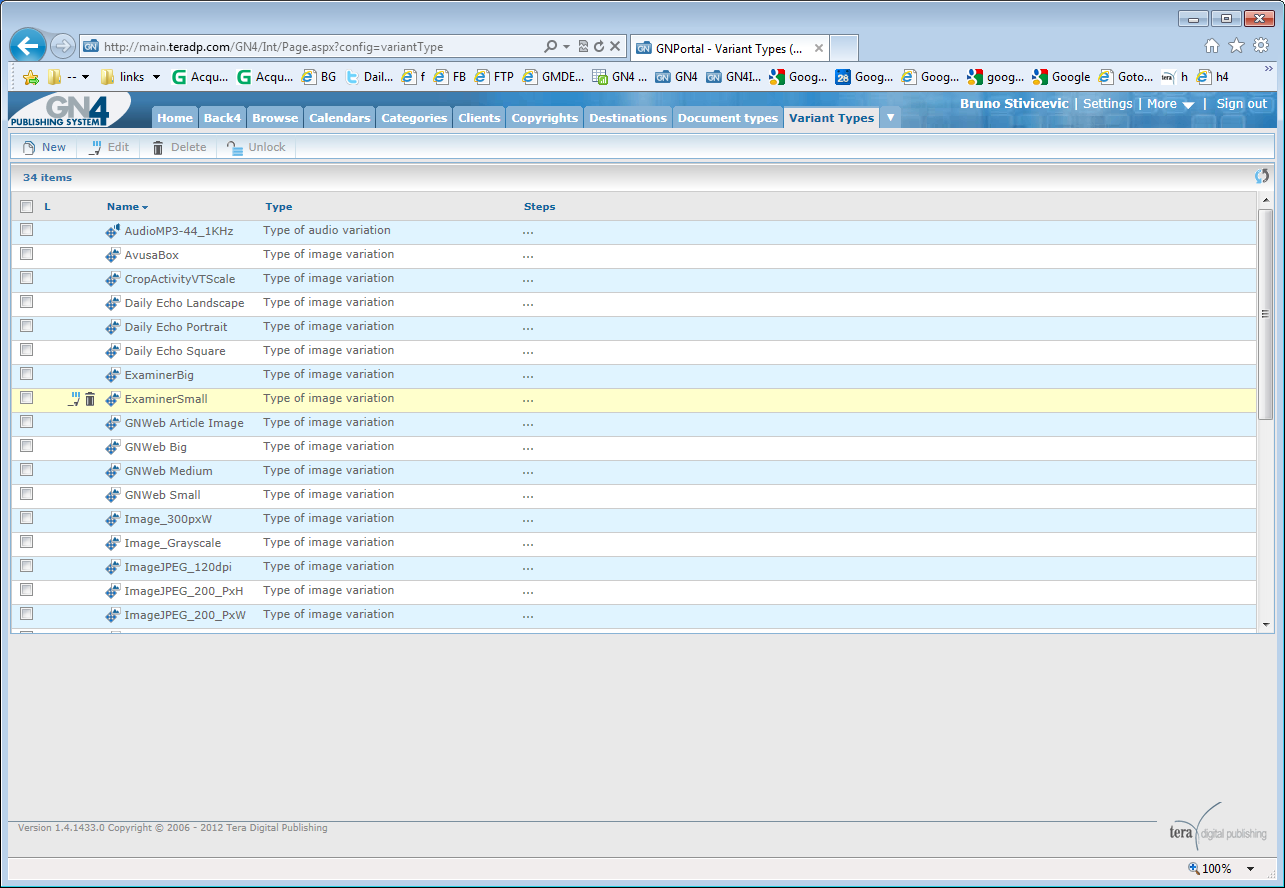Sort by Name column header arrow

pos(145,208)
